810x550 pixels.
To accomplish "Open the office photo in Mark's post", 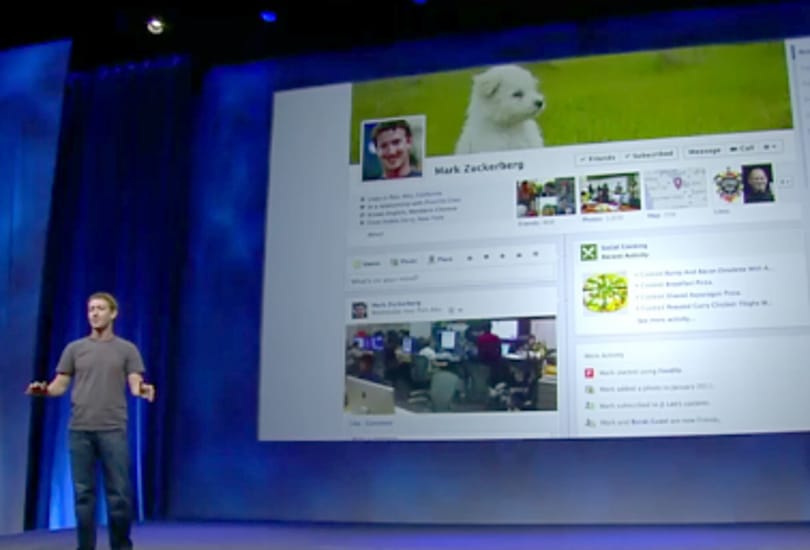I will click(x=451, y=367).
